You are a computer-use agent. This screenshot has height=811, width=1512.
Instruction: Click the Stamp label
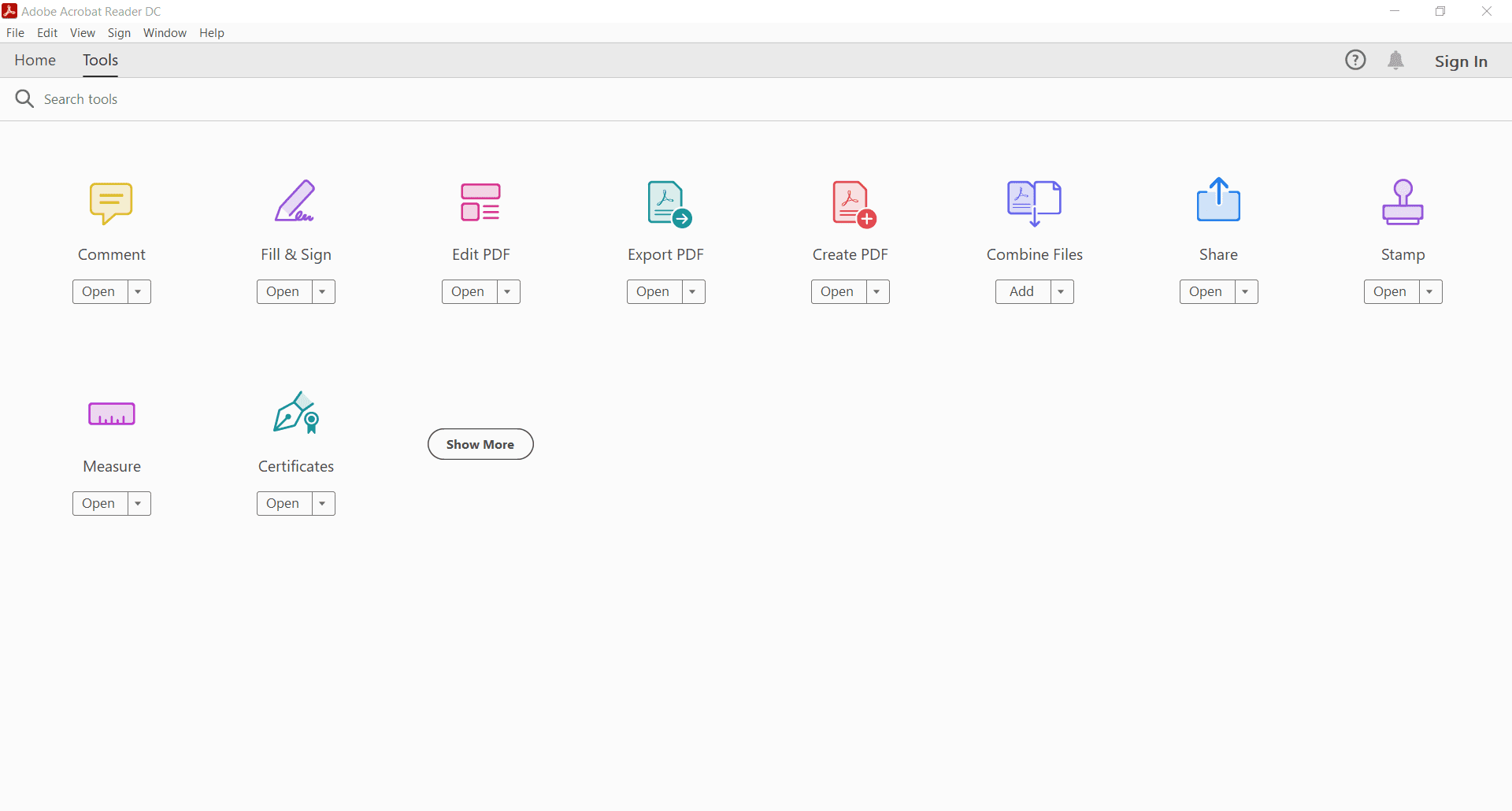1403,255
